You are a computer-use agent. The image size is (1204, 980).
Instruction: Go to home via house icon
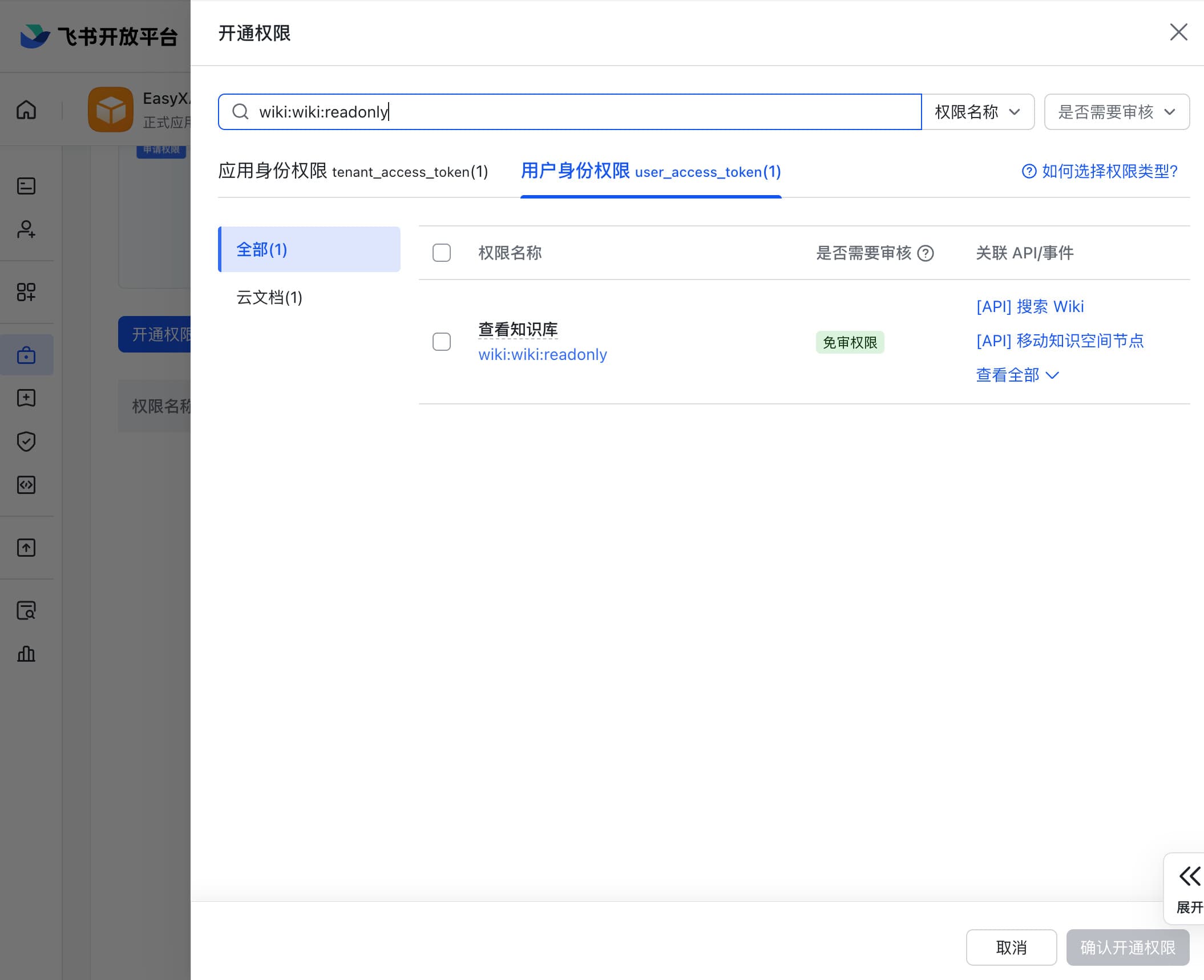pyautogui.click(x=26, y=110)
